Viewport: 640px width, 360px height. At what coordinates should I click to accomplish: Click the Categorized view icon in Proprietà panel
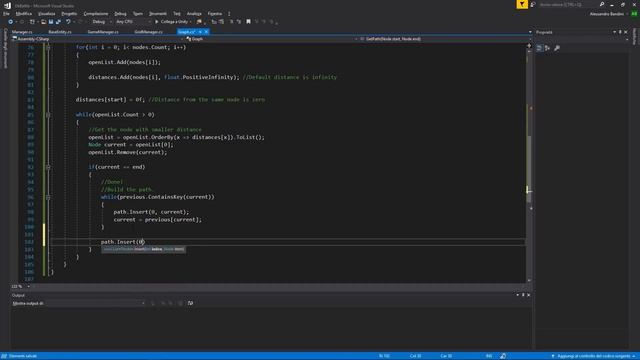click(539, 48)
